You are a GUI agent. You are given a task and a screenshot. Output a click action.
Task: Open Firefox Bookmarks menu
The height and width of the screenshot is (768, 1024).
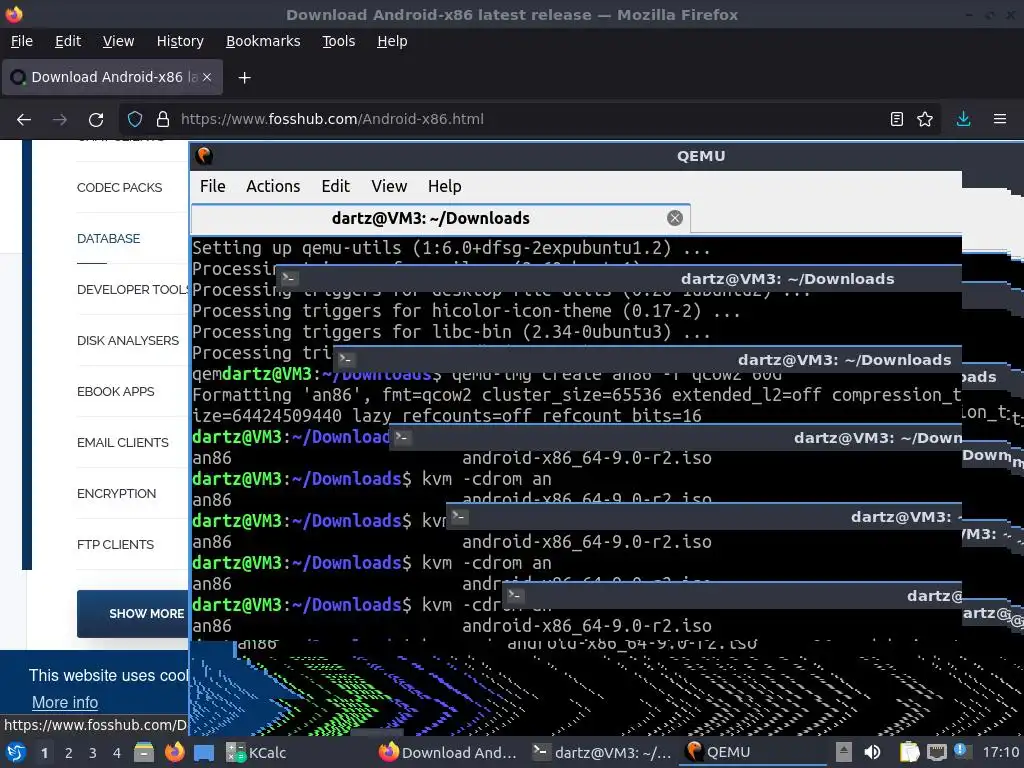point(263,41)
